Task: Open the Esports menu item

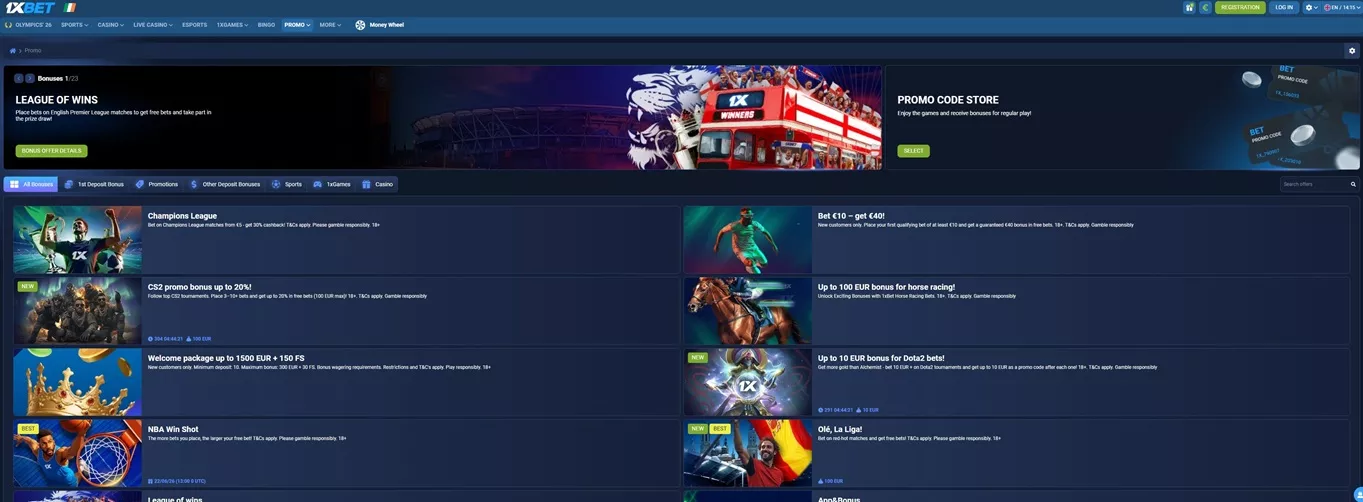Action: (194, 25)
